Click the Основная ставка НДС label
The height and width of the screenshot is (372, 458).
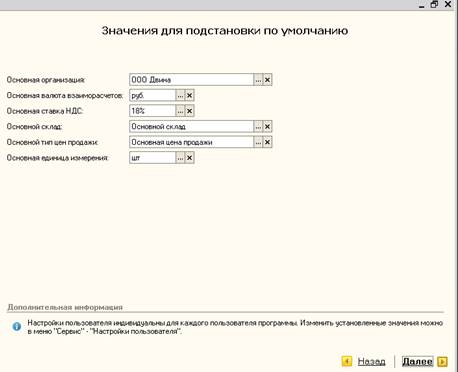[x=45, y=111]
